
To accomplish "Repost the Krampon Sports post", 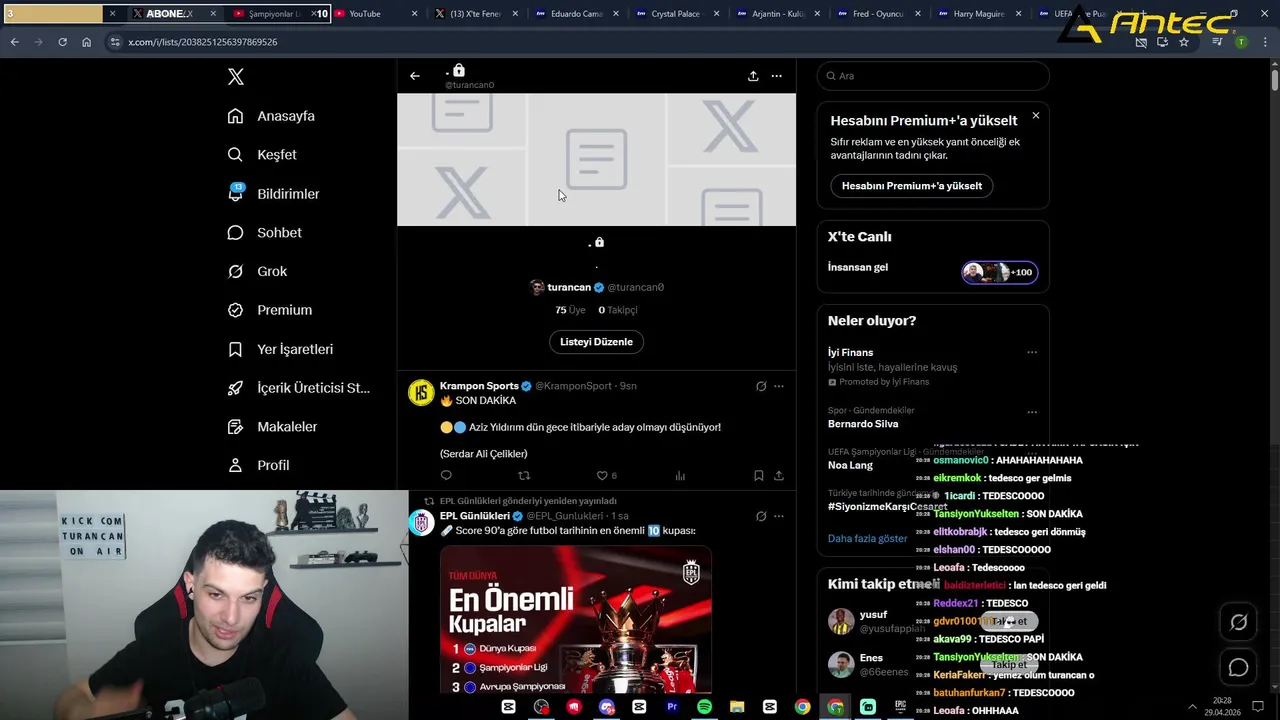I will [x=524, y=476].
